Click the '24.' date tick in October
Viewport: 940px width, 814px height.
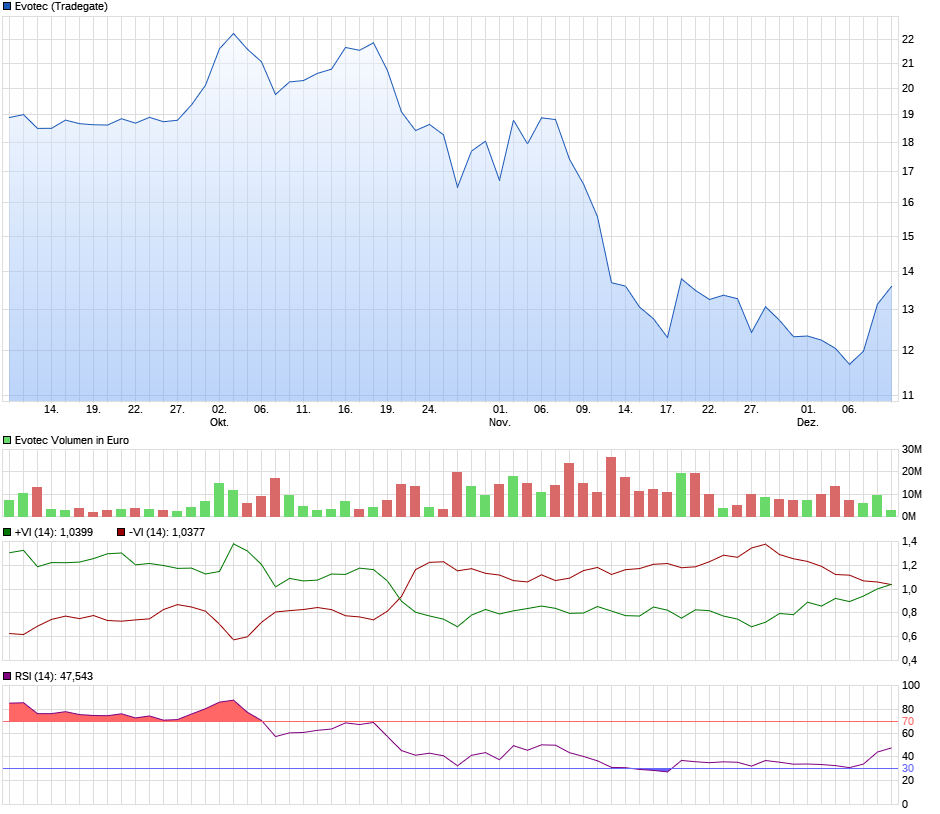429,409
